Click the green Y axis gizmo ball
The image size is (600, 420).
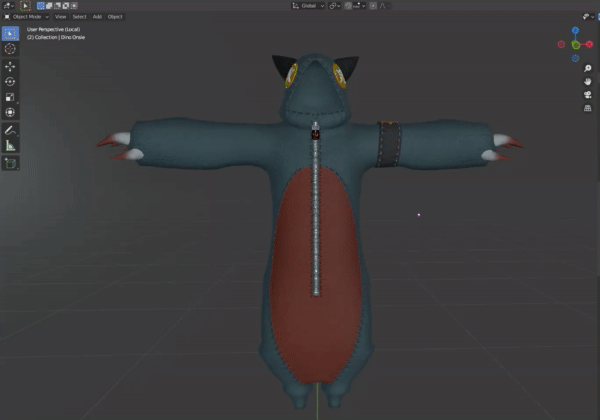tap(576, 45)
